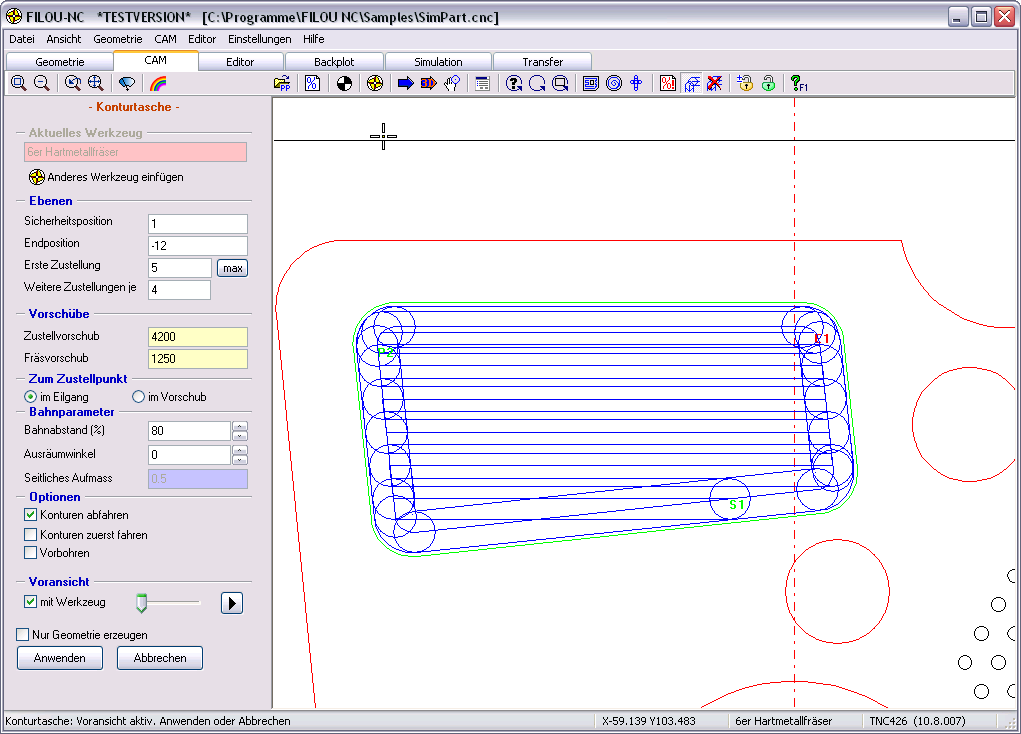Screen dimensions: 1021x734
Task: Click the zoom in magnifier icon
Action: 18,84
